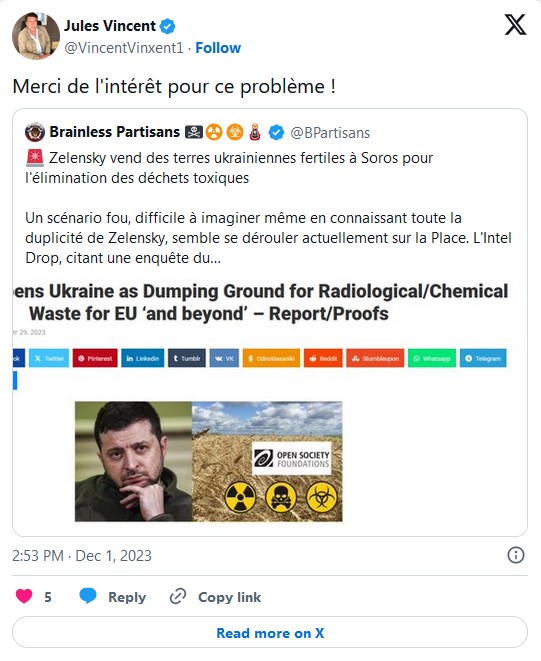This screenshot has width=541, height=661.
Task: Click the Copy link text
Action: pos(229,597)
